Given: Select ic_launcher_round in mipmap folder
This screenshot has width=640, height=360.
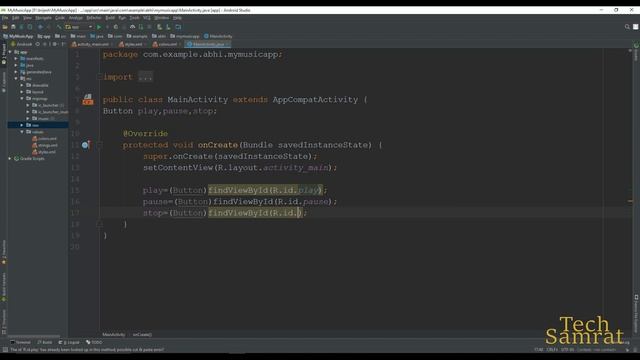Looking at the screenshot, I should tap(50, 112).
